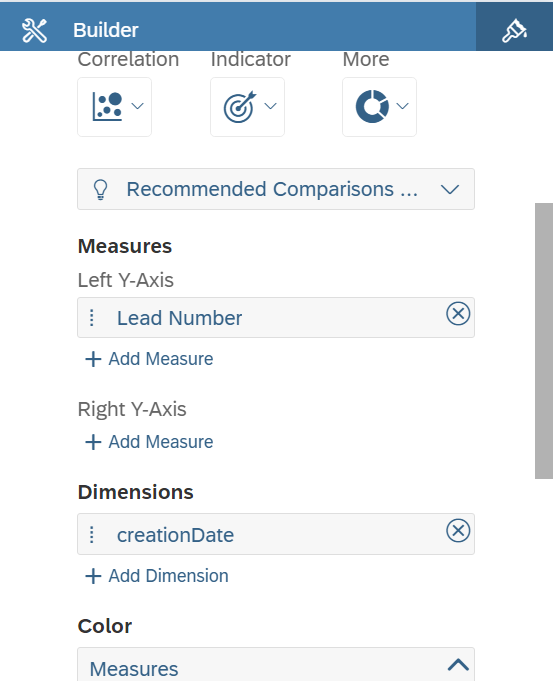Remove the Lead Number measure

458,313
